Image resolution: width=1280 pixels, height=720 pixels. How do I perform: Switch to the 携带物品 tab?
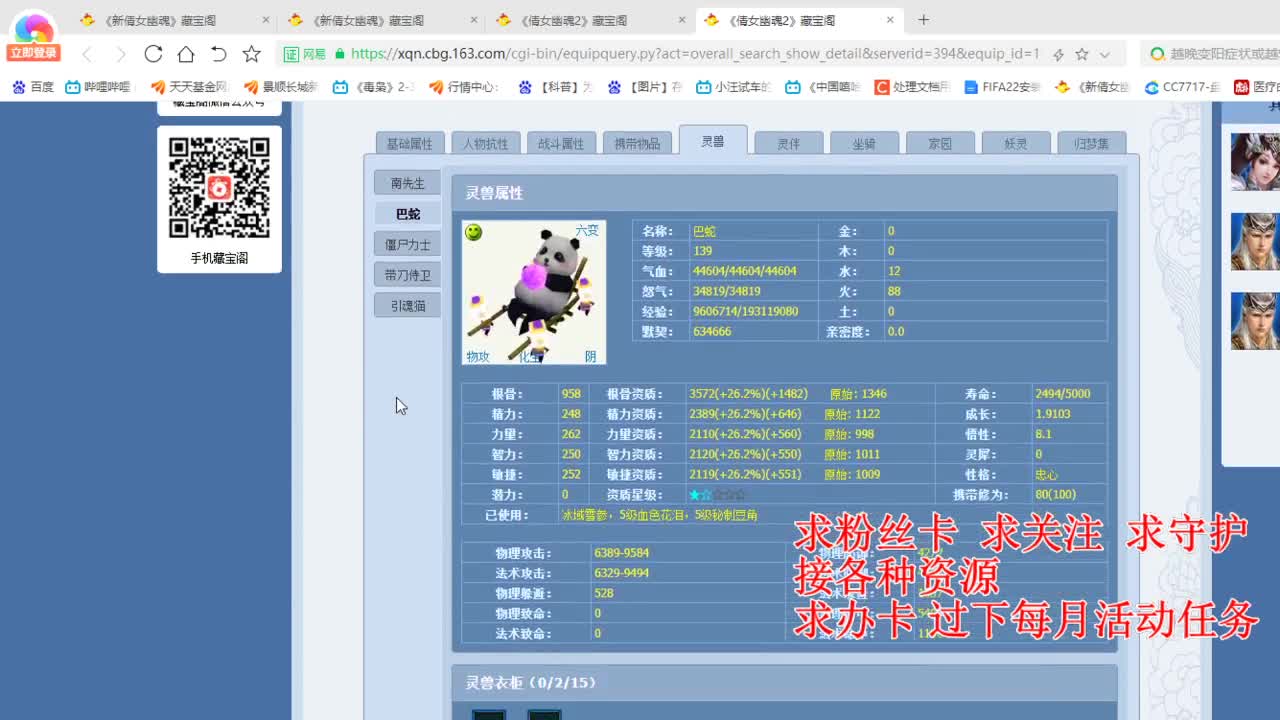(637, 144)
